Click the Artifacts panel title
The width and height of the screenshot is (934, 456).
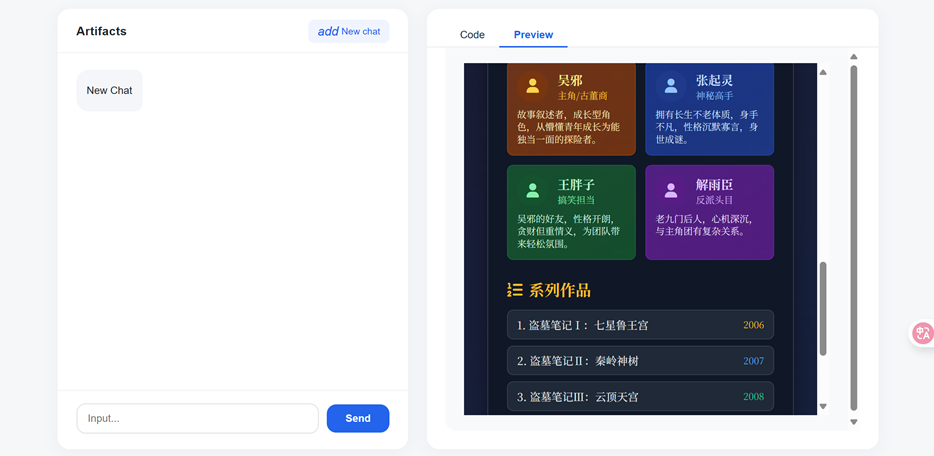(x=101, y=32)
